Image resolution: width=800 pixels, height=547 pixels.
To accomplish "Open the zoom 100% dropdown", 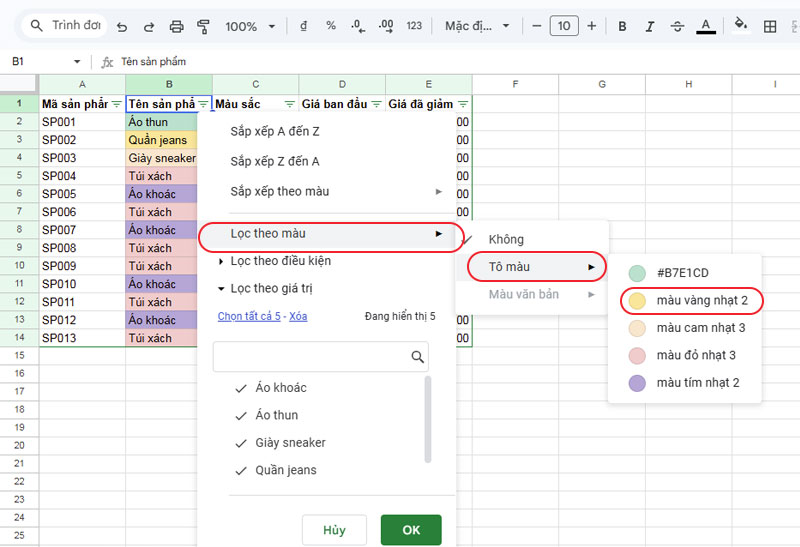I will click(250, 26).
